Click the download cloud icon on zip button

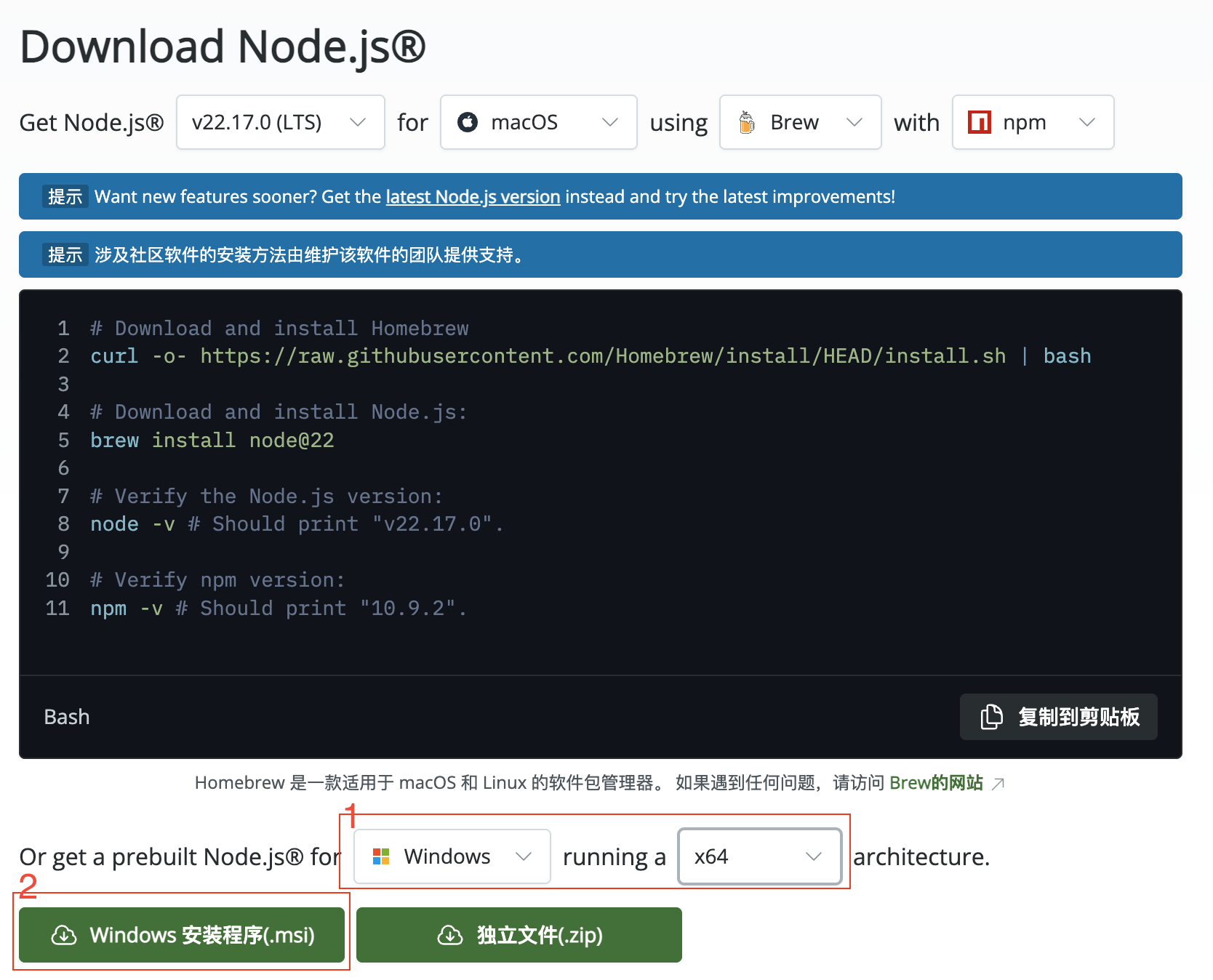click(x=451, y=935)
